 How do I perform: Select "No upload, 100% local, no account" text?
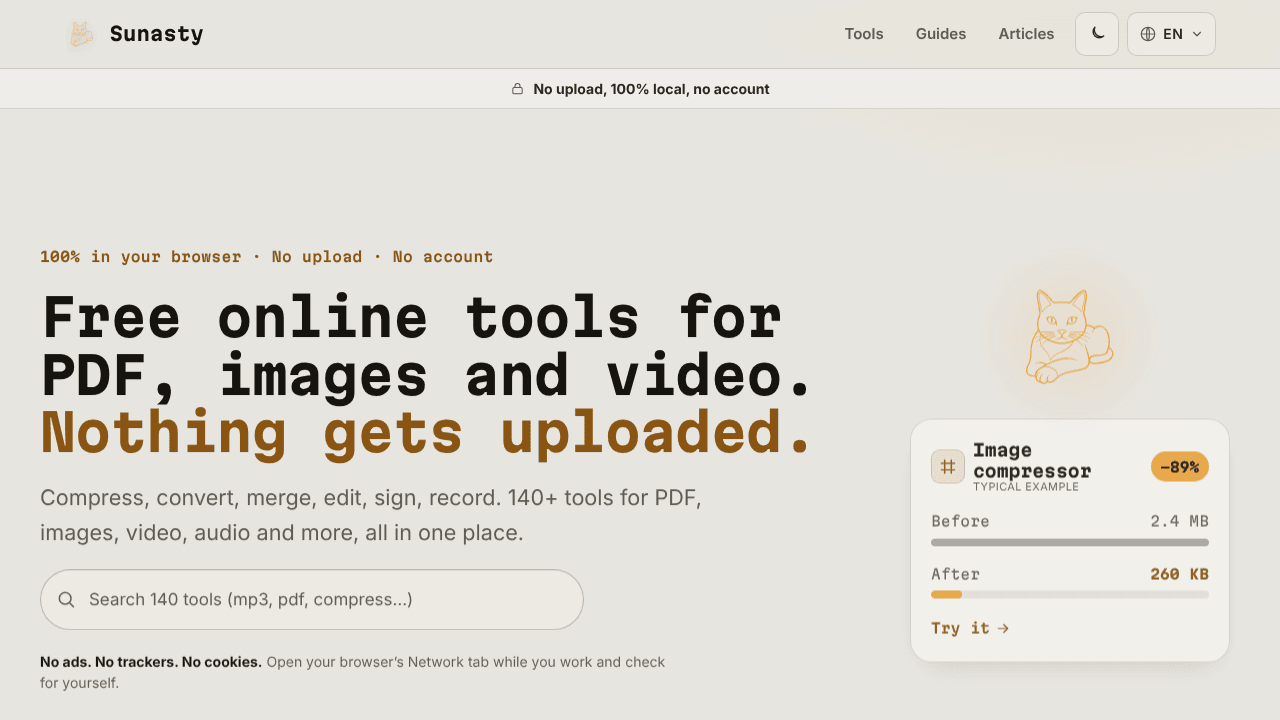point(651,89)
